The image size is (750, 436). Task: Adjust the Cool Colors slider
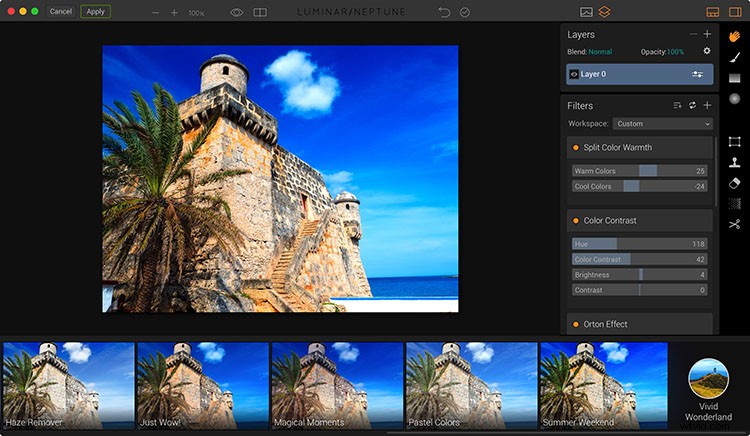click(x=640, y=186)
